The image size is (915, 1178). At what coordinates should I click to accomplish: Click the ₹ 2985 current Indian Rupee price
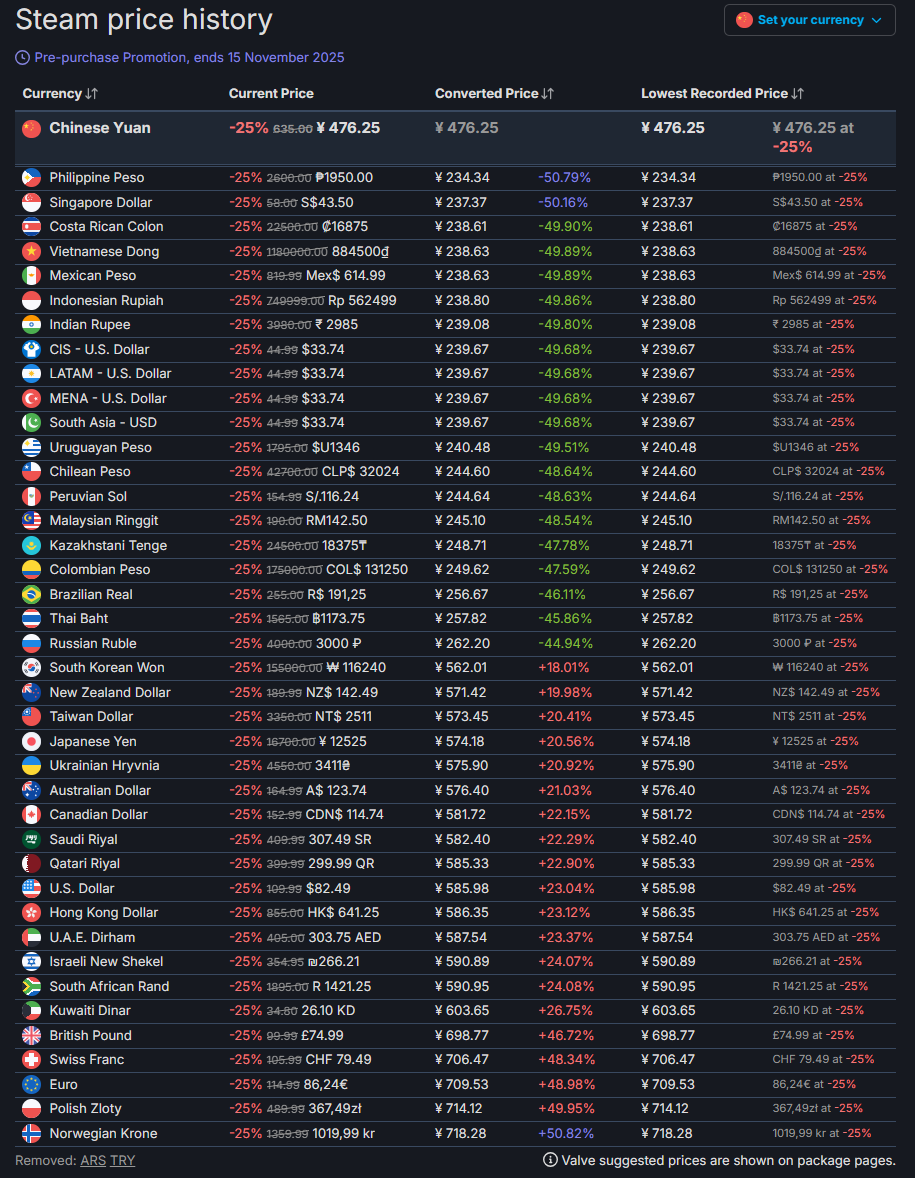(337, 325)
